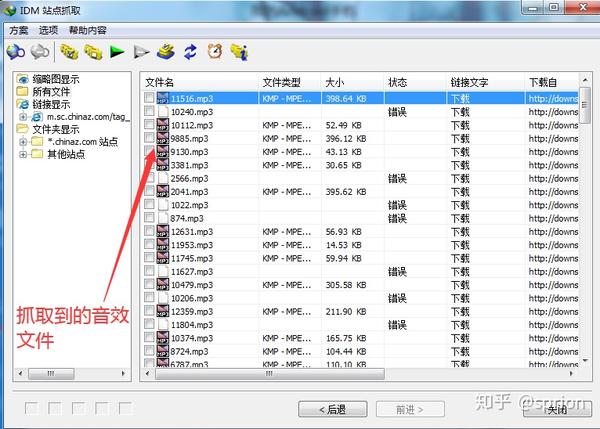Click the file list scroll-up arrow

(x=585, y=80)
